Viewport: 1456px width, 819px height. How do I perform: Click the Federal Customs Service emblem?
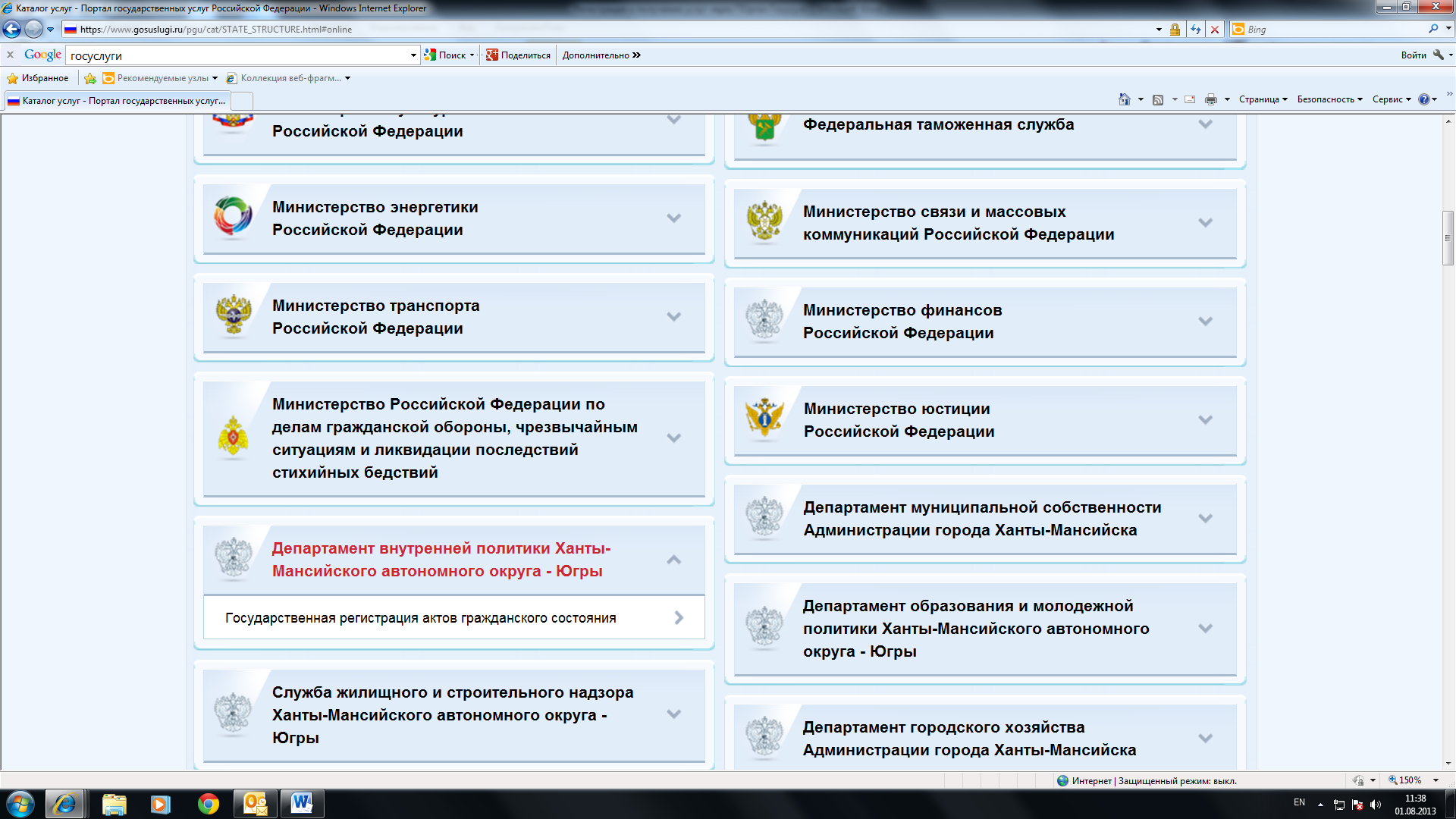click(764, 127)
